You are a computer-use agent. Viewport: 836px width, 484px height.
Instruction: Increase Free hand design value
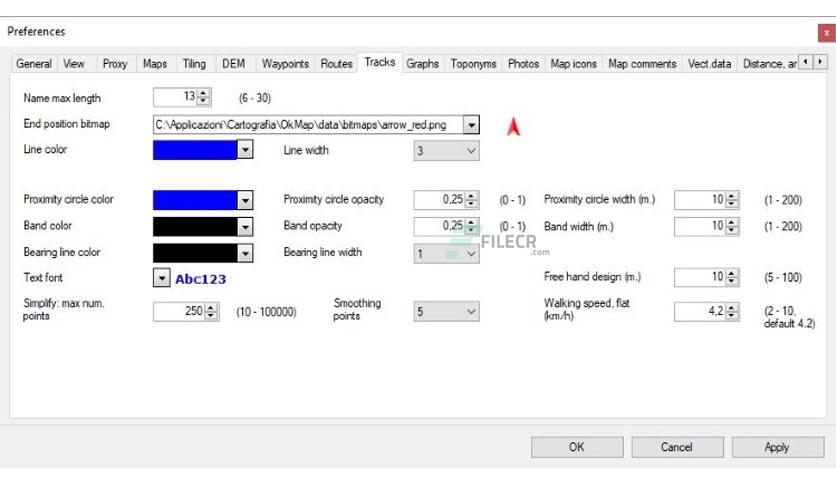tap(732, 273)
